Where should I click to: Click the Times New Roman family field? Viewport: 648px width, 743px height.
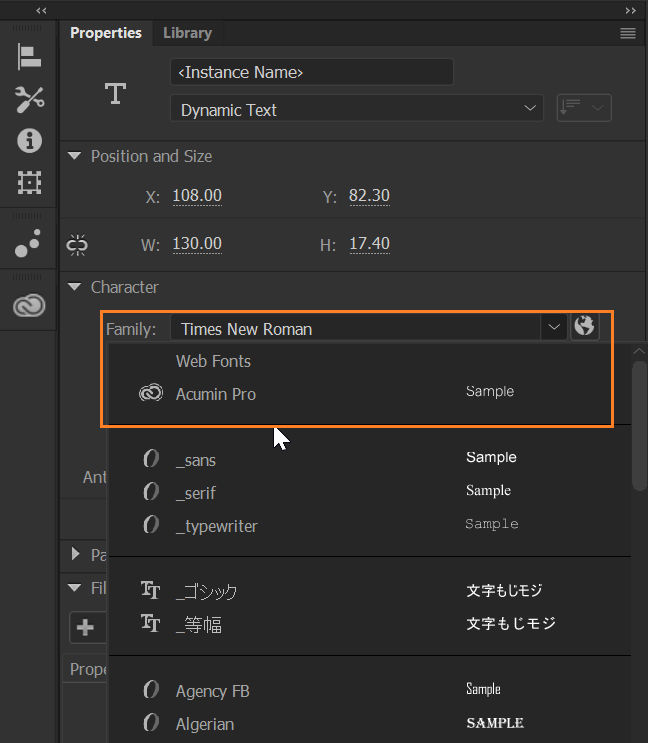click(x=356, y=328)
